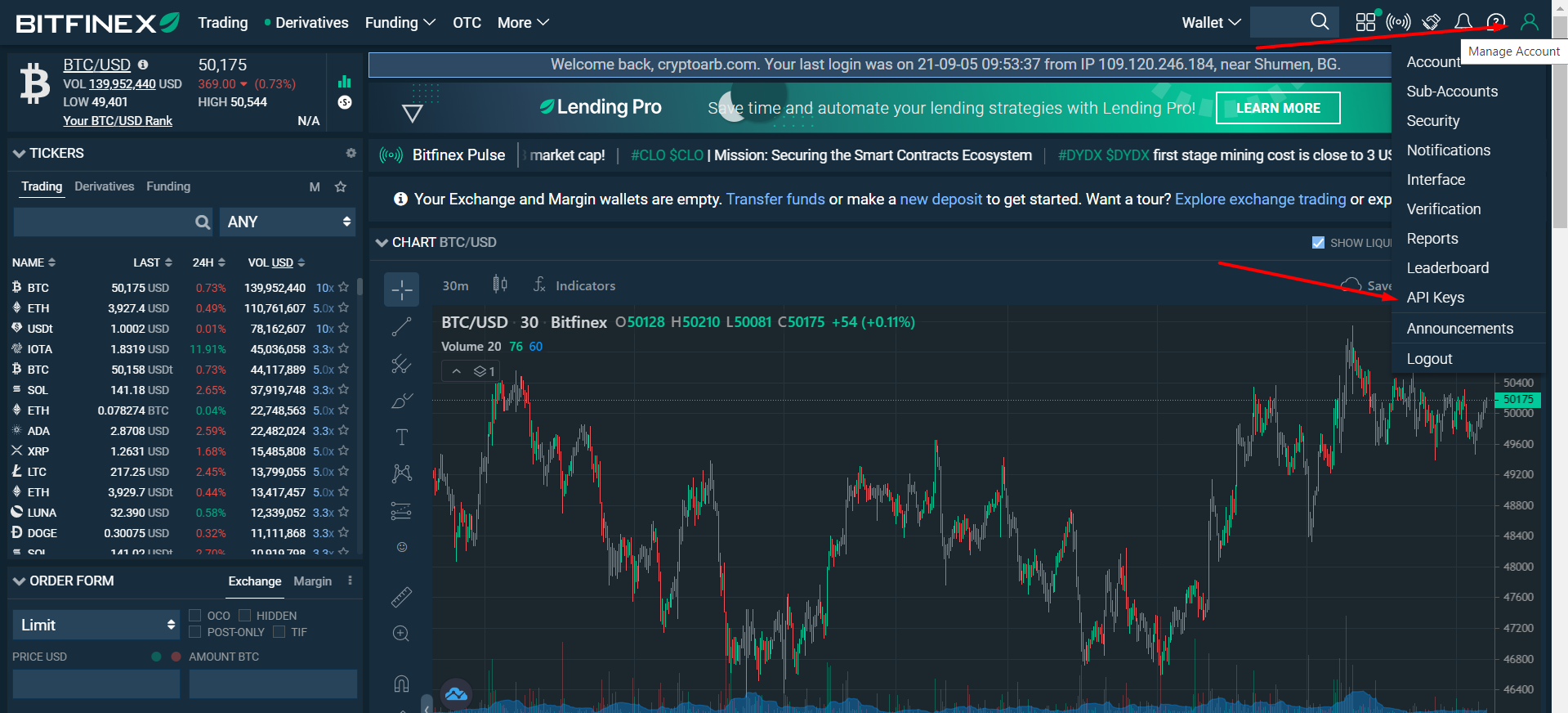Open the apps grid icon
Image resolution: width=1568 pixels, height=713 pixels.
click(1365, 22)
